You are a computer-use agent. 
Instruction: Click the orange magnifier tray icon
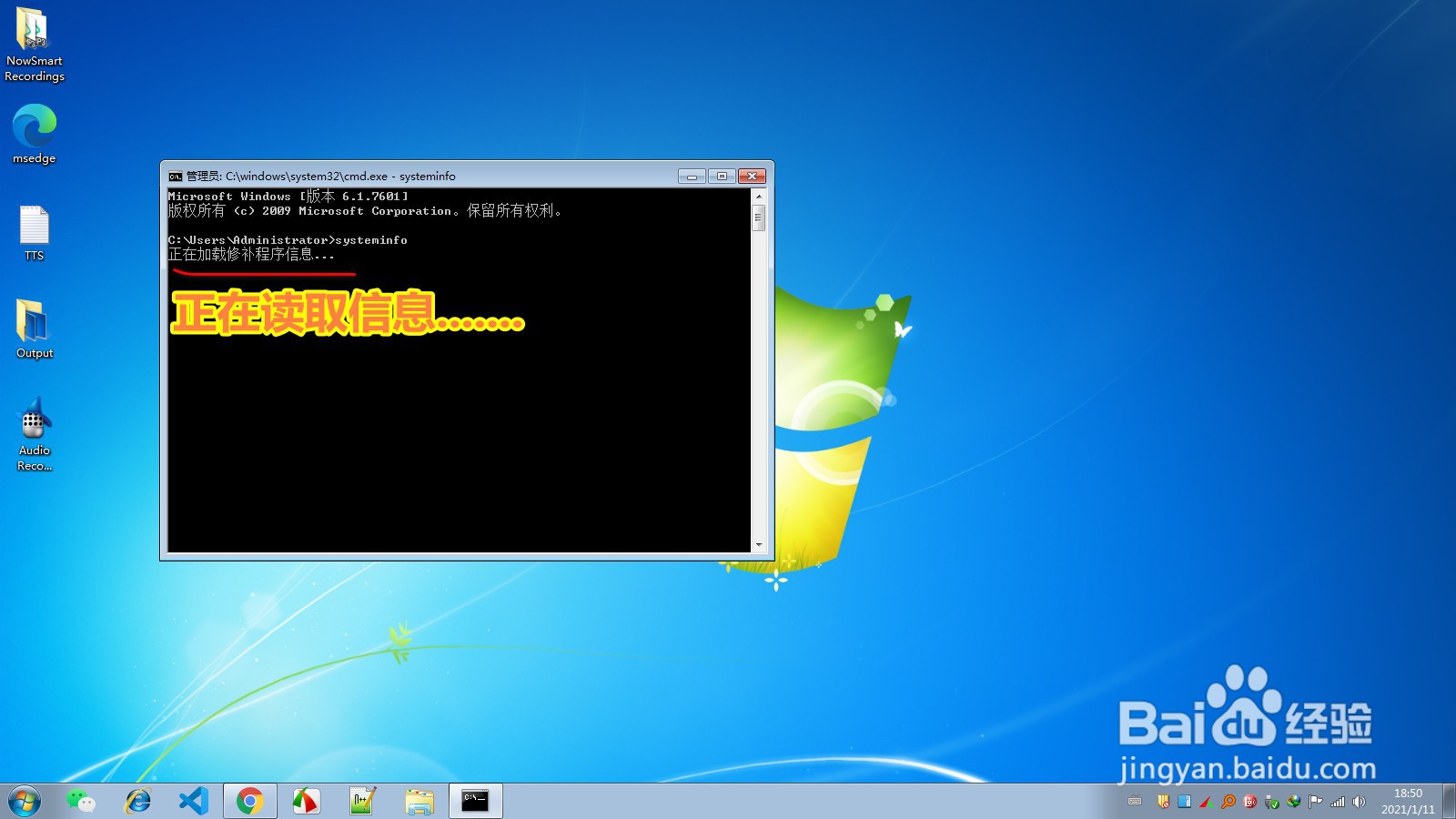[1228, 802]
